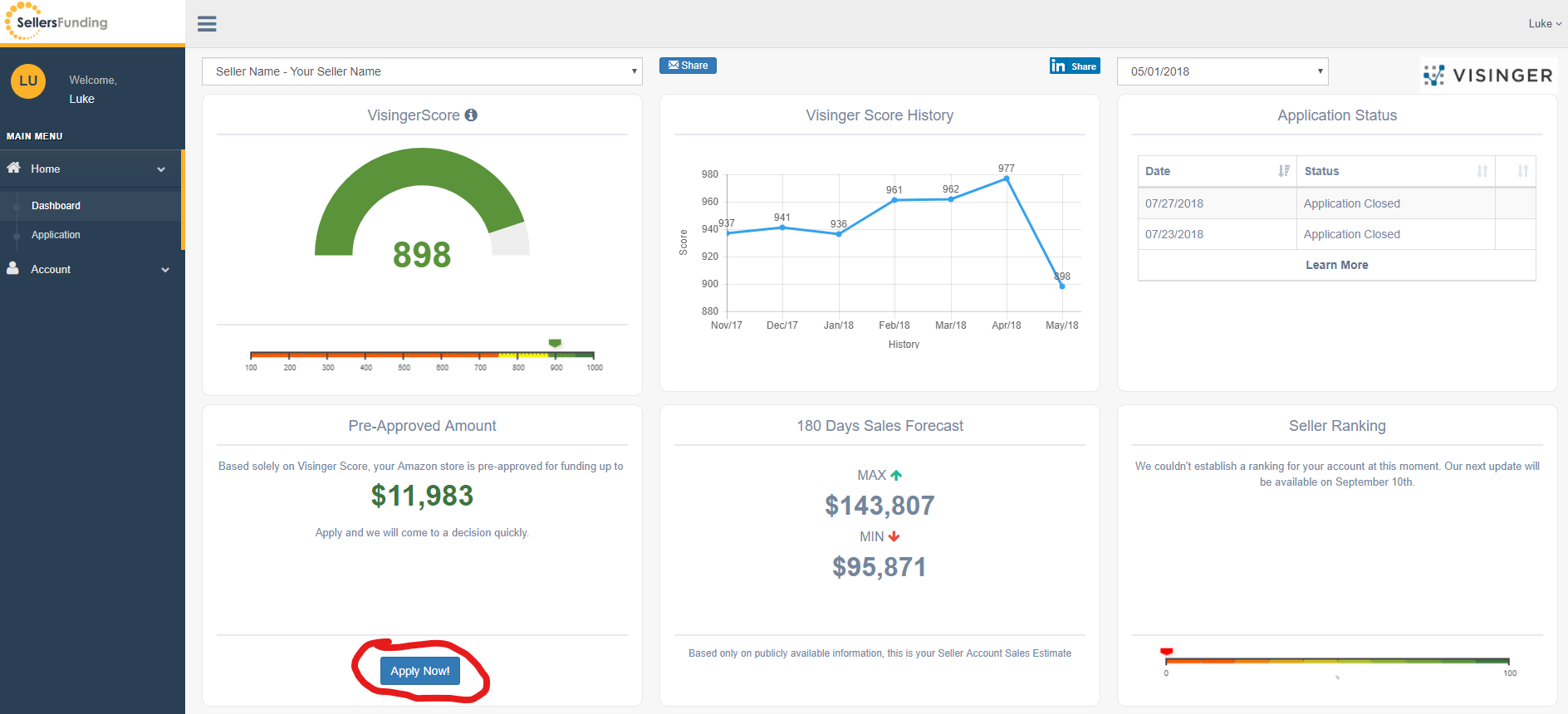Click the LinkedIn Share button
The image size is (1568, 714).
pyautogui.click(x=1075, y=66)
